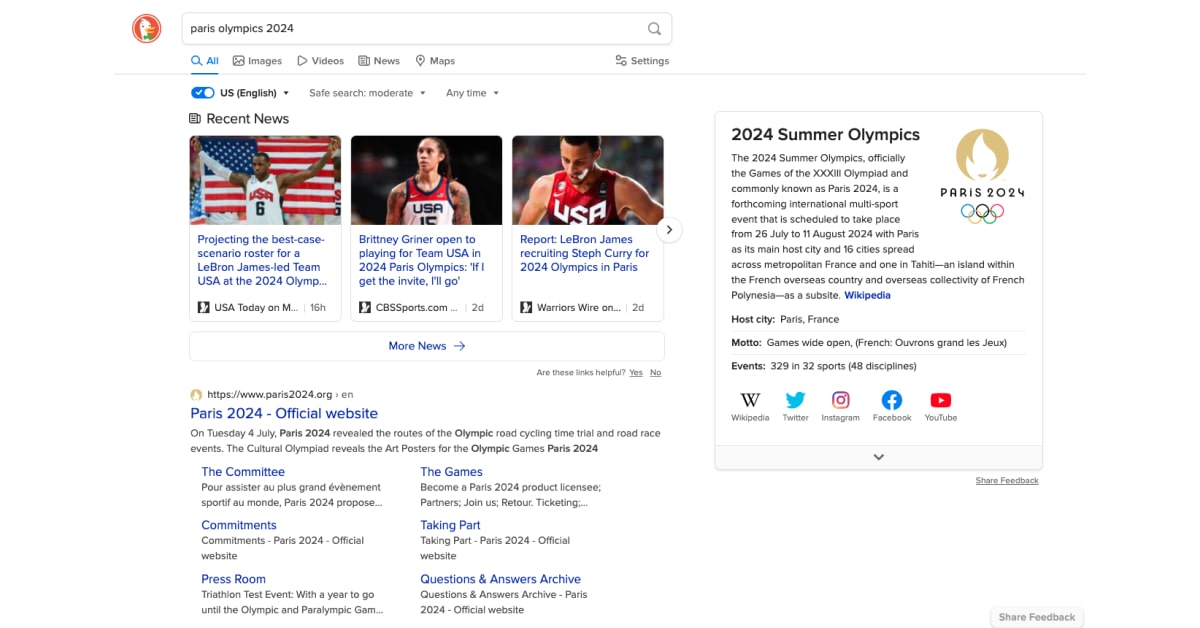This screenshot has height=628, width=1200.
Task: Open the Instagram profile icon
Action: 841,401
